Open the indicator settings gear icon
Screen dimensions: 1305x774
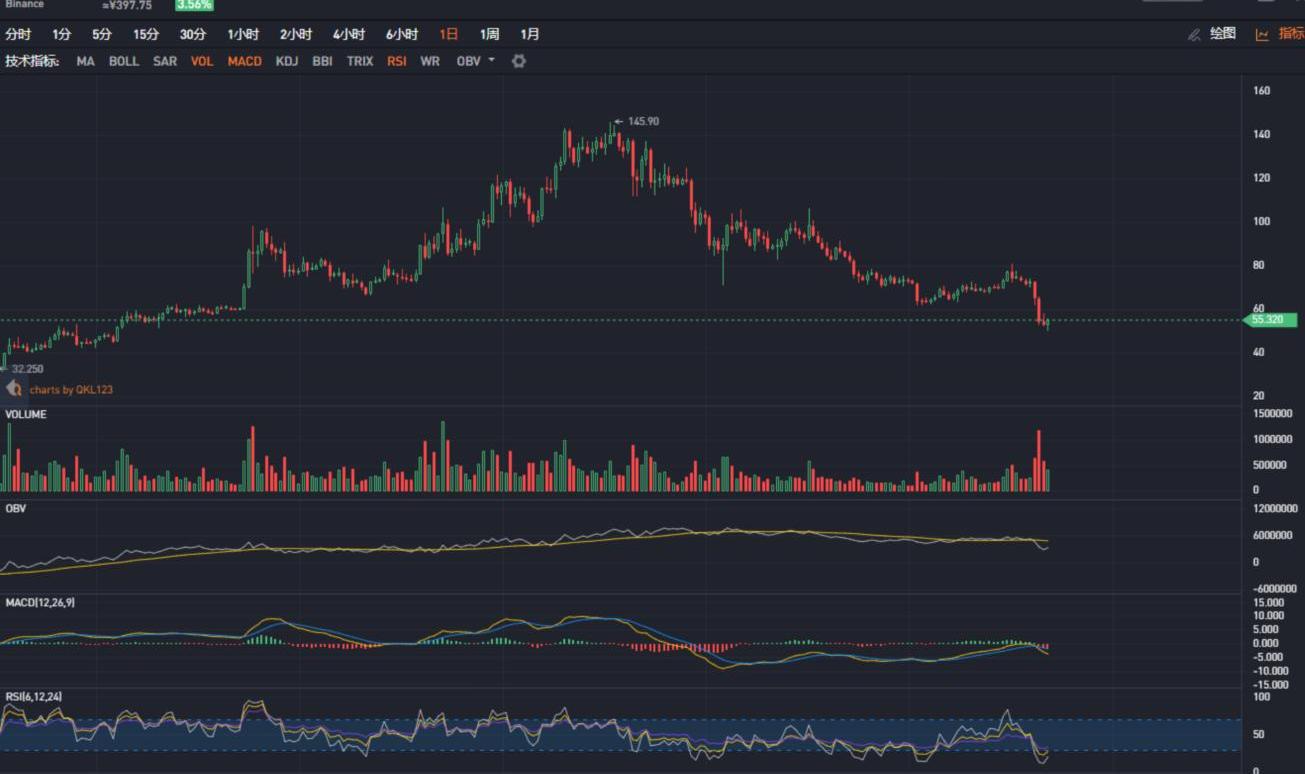point(518,61)
